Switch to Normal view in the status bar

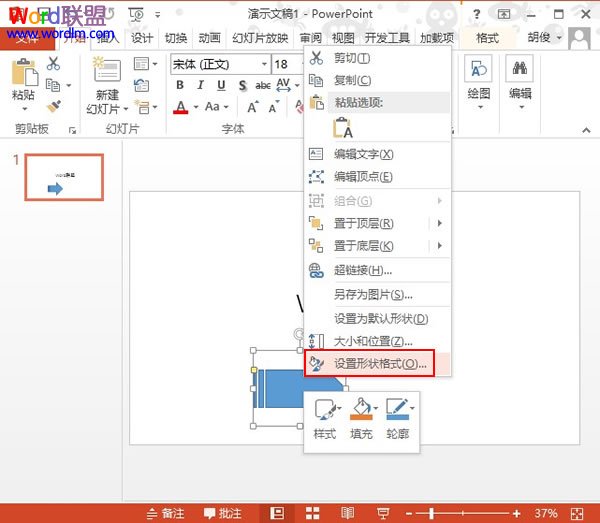point(277,513)
